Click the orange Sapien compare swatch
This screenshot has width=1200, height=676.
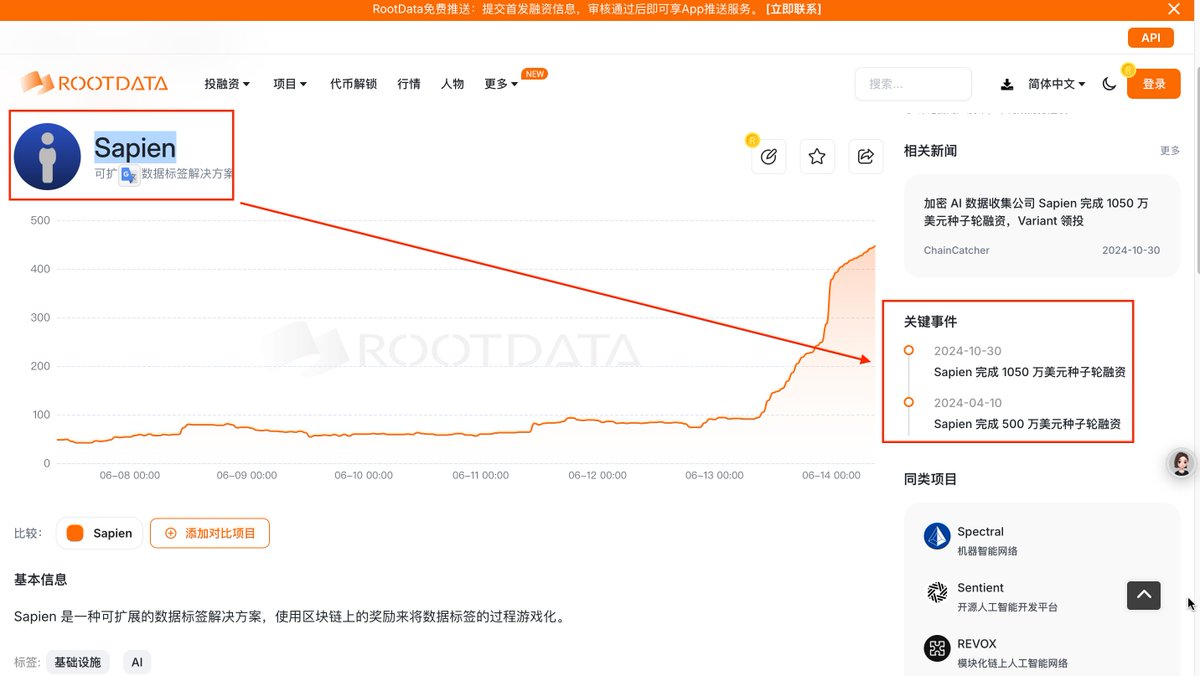point(75,533)
